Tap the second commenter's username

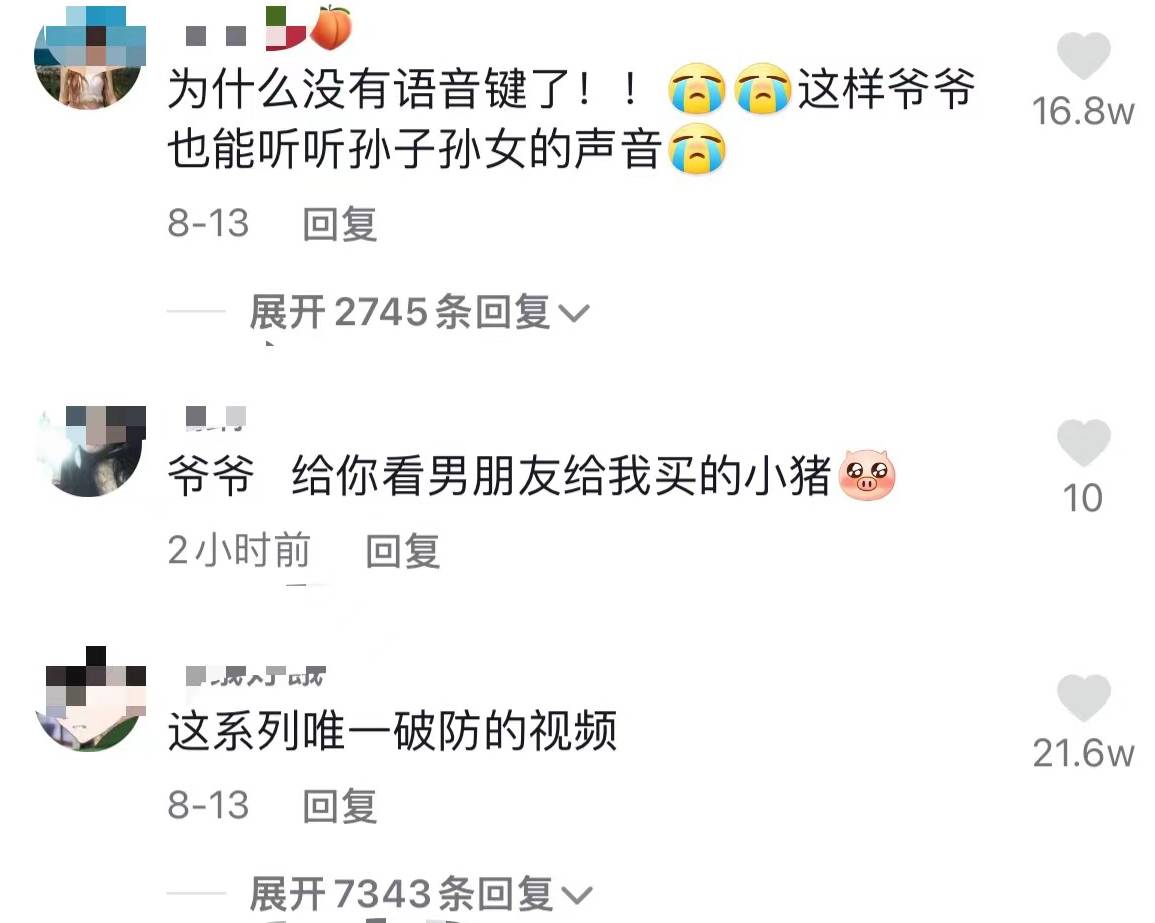(x=215, y=417)
